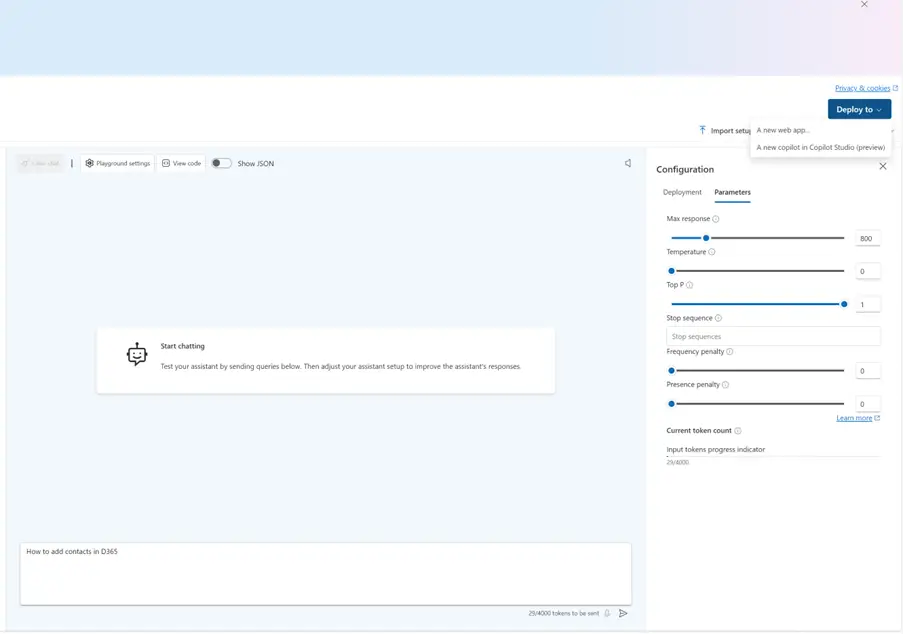Screen dimensions: 903x634
Task: Click the '29/4000 tokens to be sent' text
Action: coord(564,613)
